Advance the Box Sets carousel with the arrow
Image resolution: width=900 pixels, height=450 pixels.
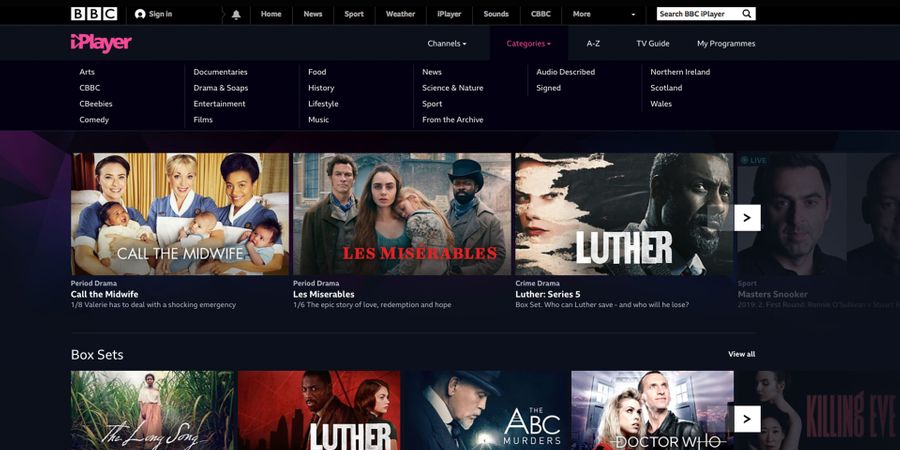747,419
